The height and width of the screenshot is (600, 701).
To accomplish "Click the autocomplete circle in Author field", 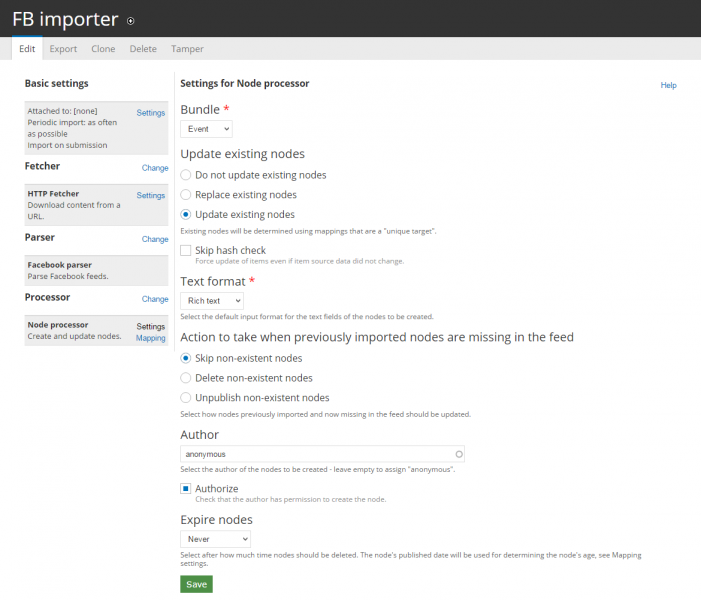I will [x=459, y=454].
